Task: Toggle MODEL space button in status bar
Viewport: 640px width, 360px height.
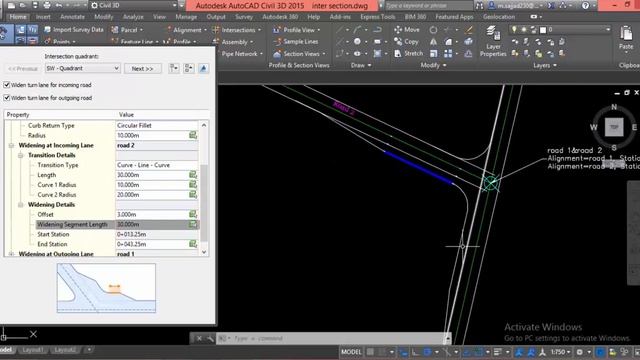Action: click(351, 352)
